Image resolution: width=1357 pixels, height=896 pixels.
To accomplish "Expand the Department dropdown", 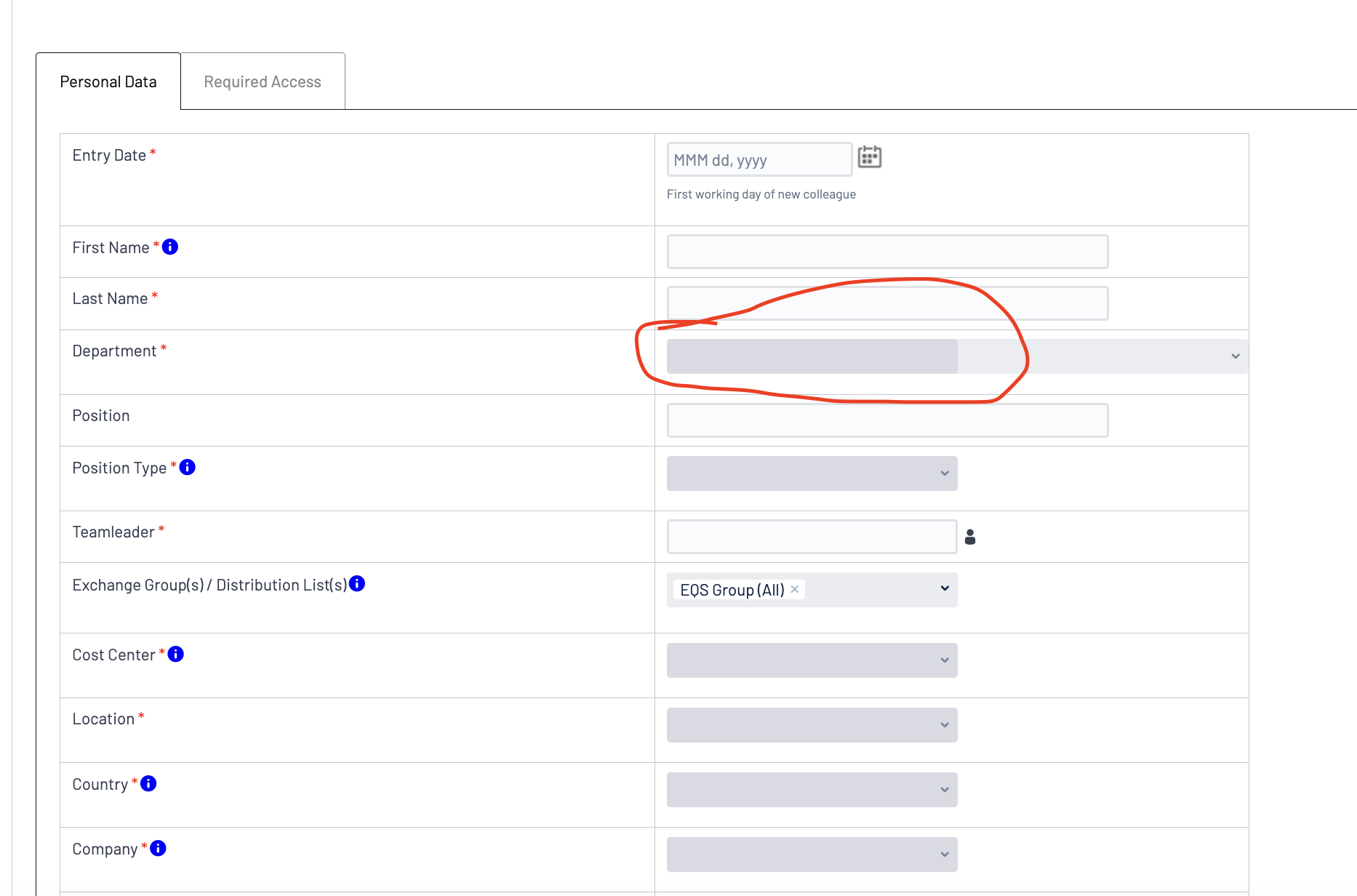I will click(x=957, y=356).
